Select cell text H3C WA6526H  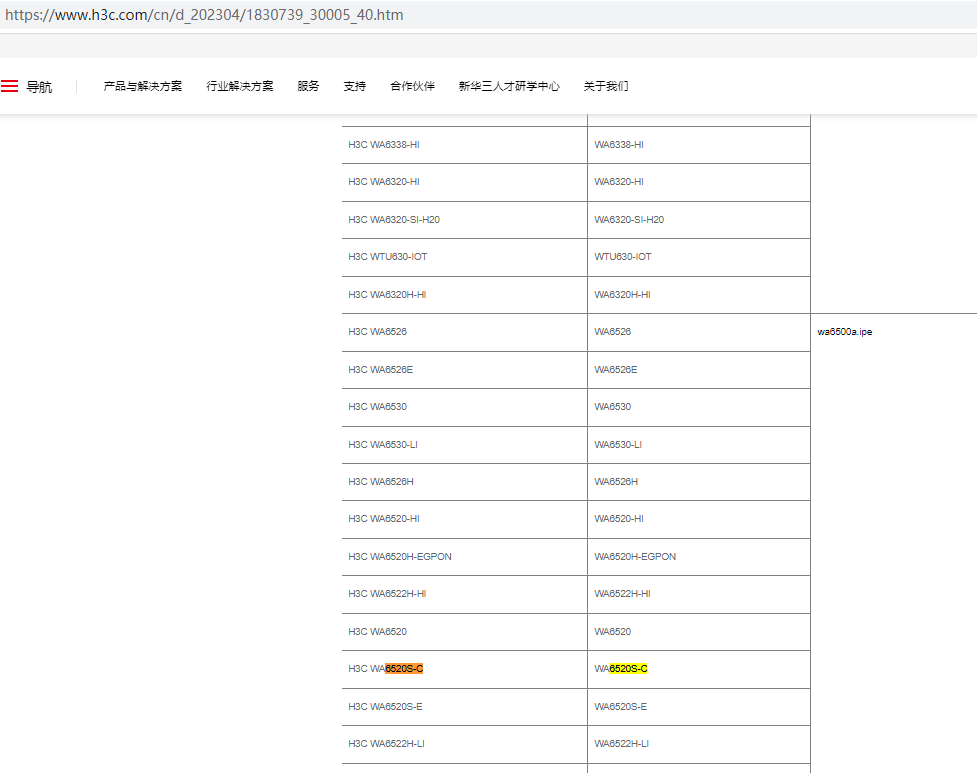381,481
